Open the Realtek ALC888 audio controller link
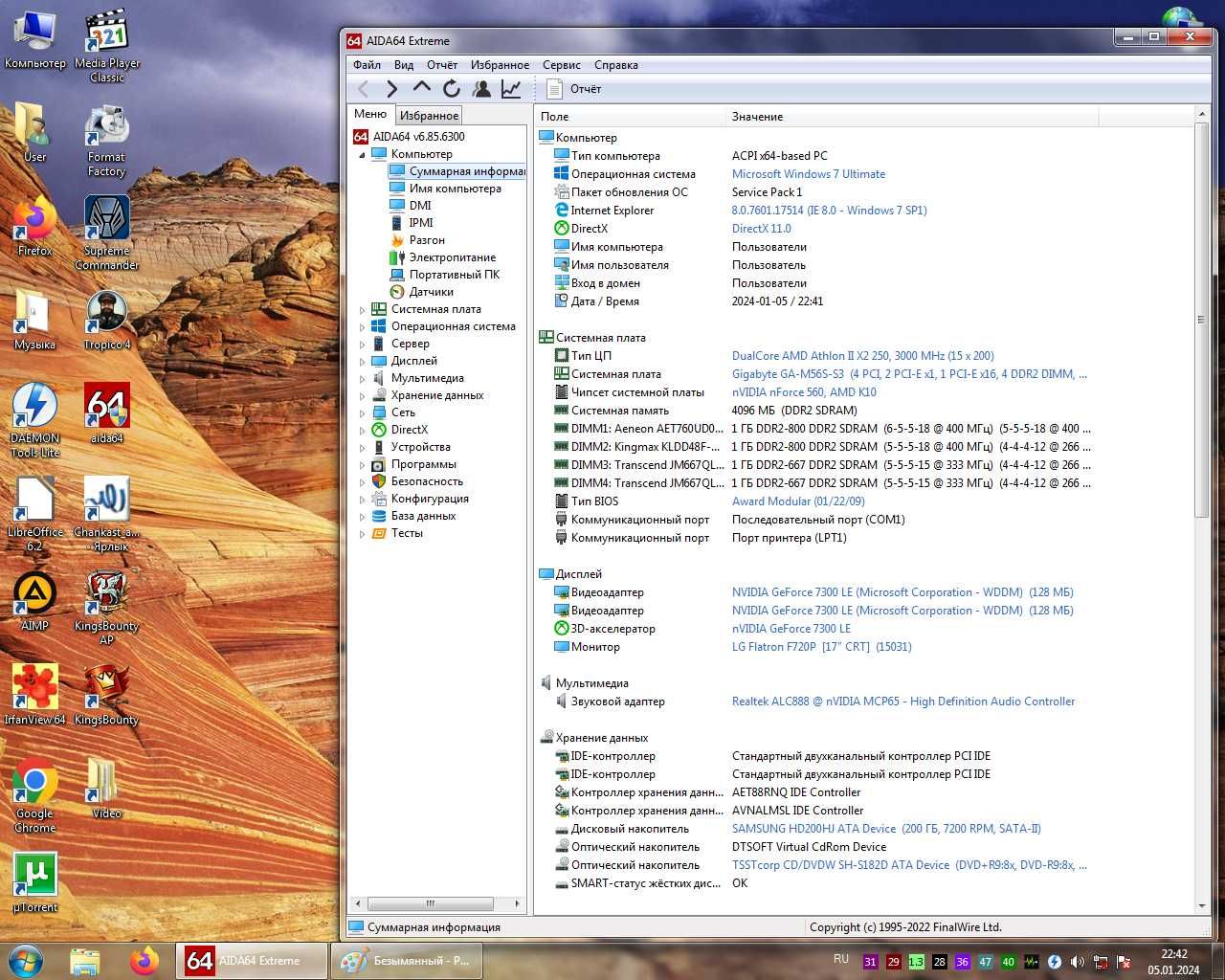The height and width of the screenshot is (980, 1225). [903, 702]
